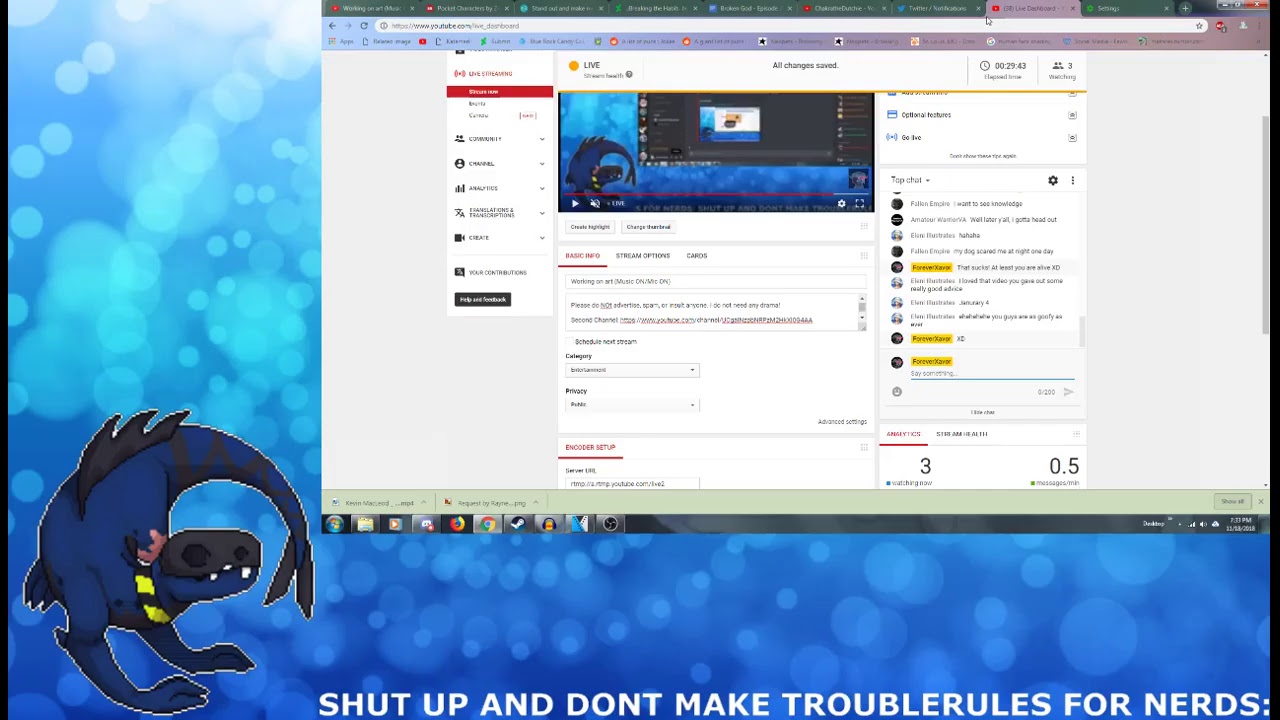Open the Second Channel URL link
The image size is (1280, 720).
click(716, 320)
